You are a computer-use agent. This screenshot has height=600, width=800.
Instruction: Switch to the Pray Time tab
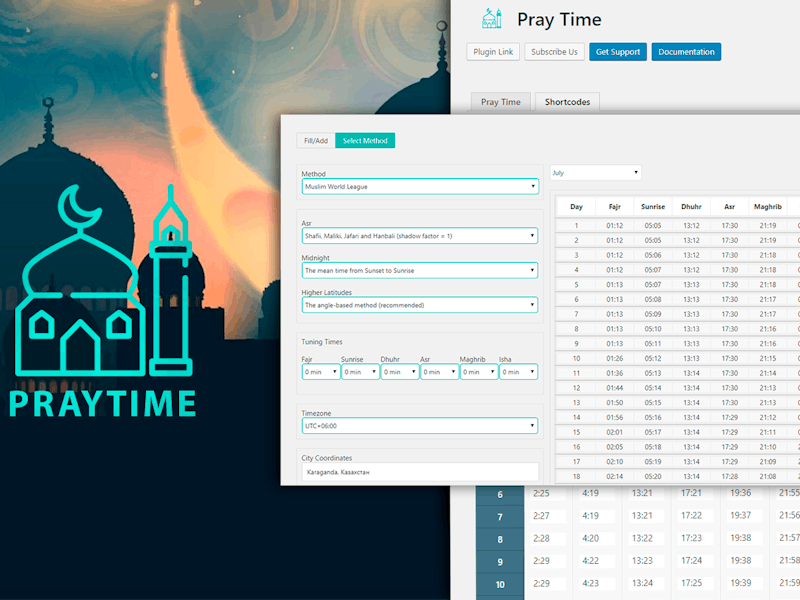click(501, 102)
